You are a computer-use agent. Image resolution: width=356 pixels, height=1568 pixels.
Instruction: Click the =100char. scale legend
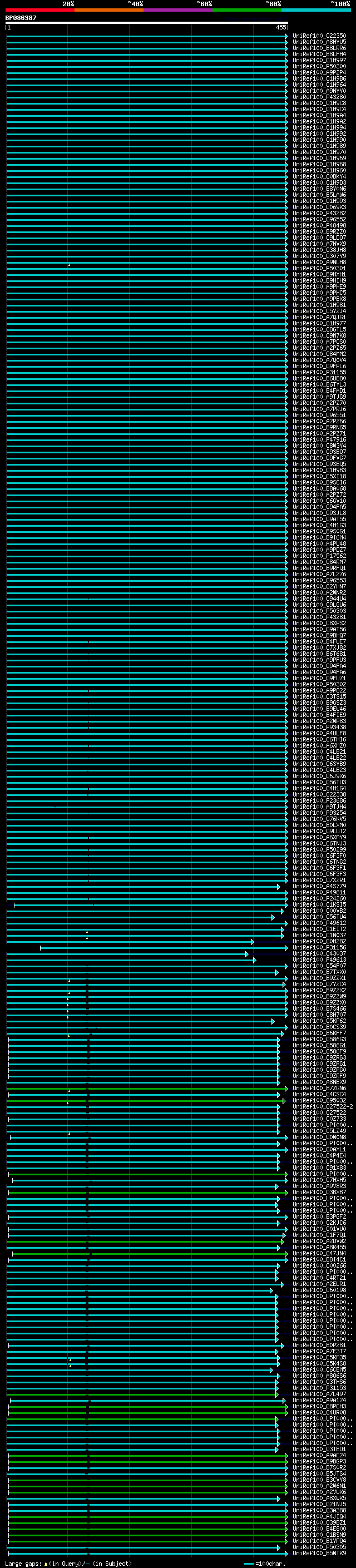(265, 1564)
